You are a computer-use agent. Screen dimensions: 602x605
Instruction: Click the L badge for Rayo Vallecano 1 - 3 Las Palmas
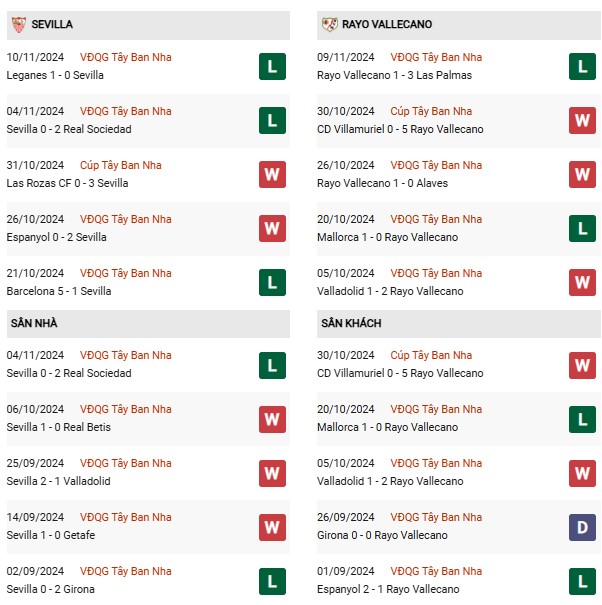tap(582, 67)
